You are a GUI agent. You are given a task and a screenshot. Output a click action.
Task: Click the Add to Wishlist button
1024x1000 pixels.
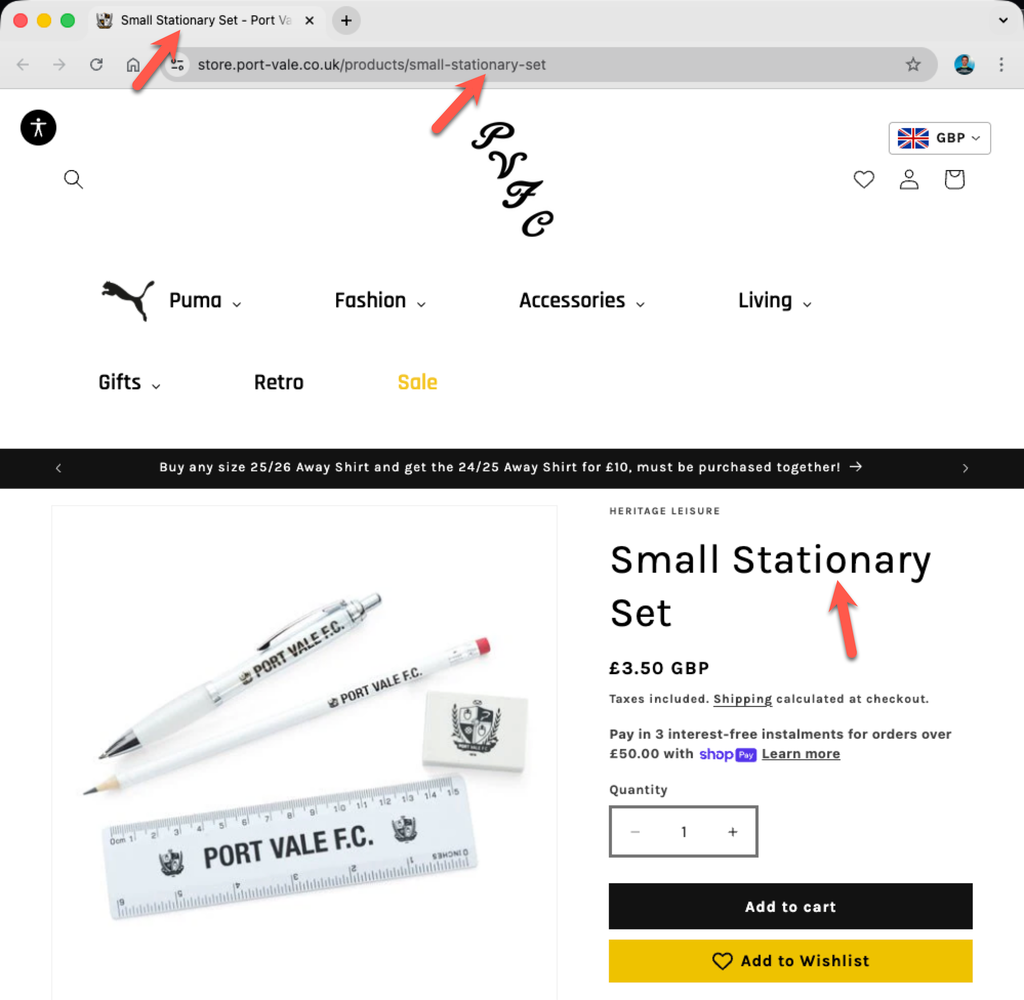[790, 960]
